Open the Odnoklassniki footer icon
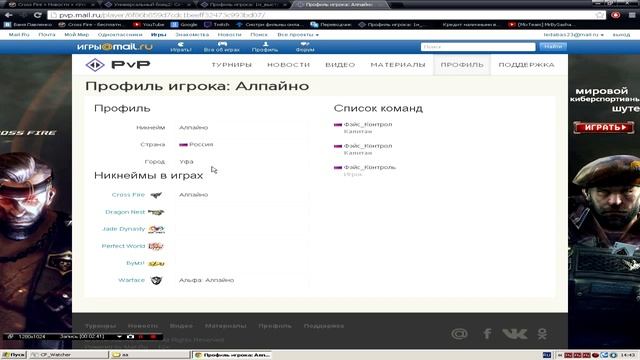Screen dimensions: 640x360 [x=542, y=334]
